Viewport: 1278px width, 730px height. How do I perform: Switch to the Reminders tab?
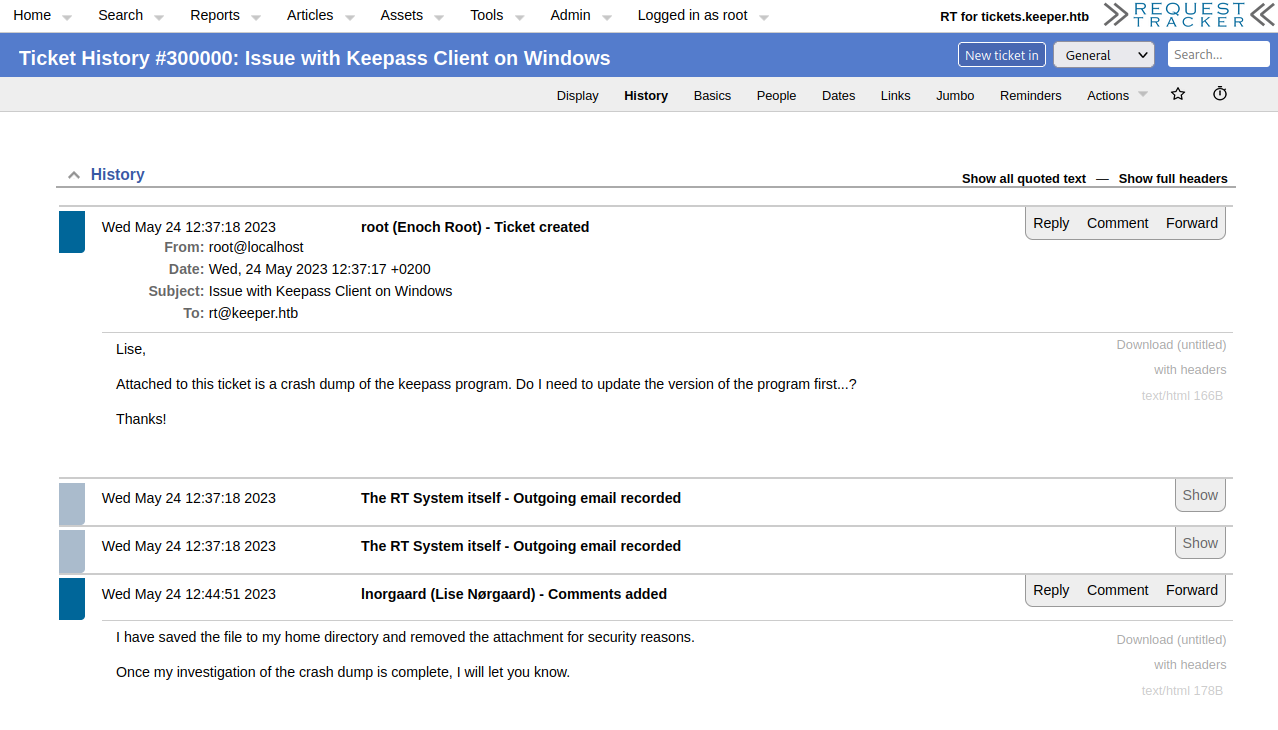[1031, 96]
